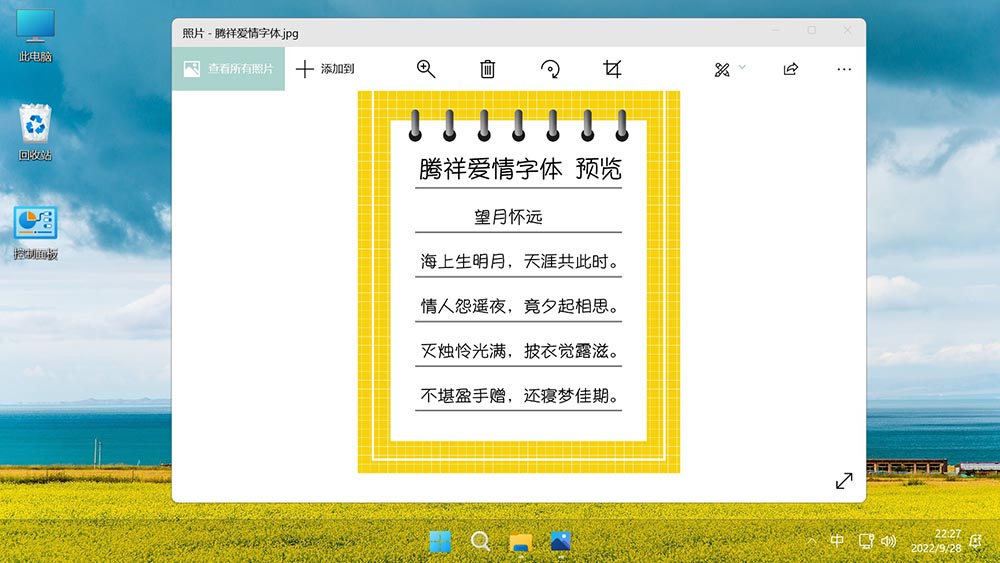Switch to Photos app in taskbar
The width and height of the screenshot is (1000, 563).
pyautogui.click(x=561, y=542)
